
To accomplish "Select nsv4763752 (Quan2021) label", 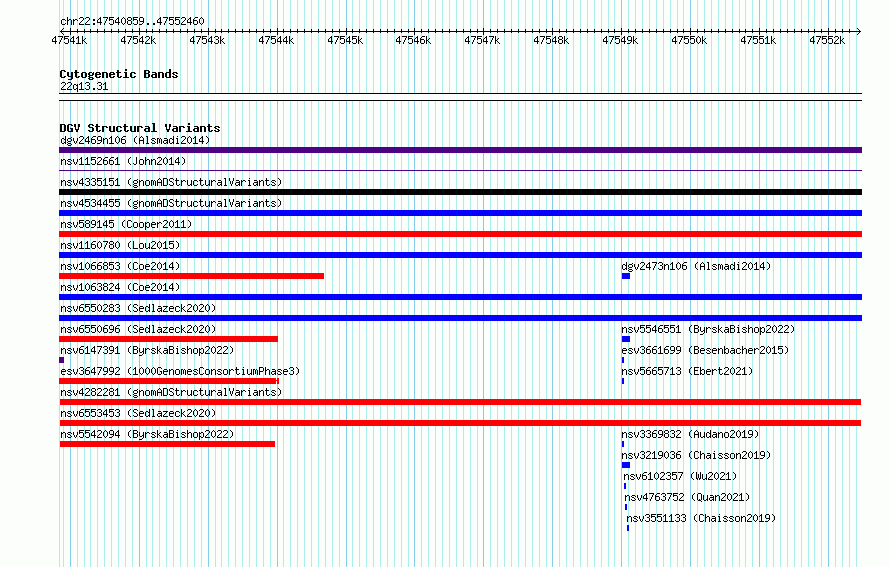I will 687,497.
